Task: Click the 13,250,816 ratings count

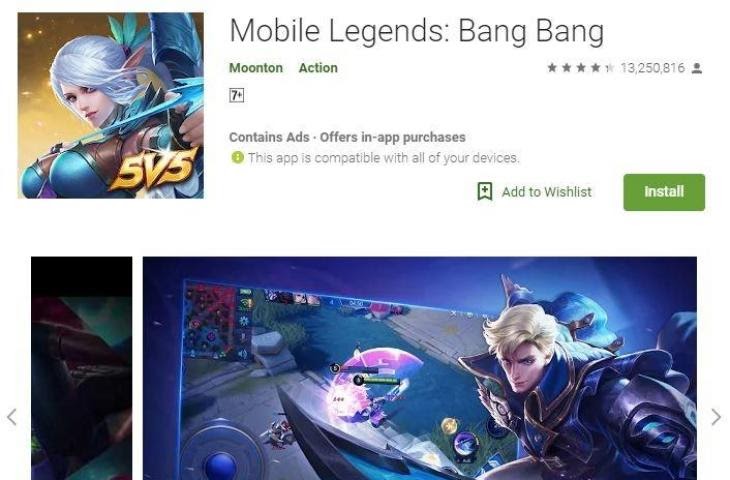Action: 652,68
